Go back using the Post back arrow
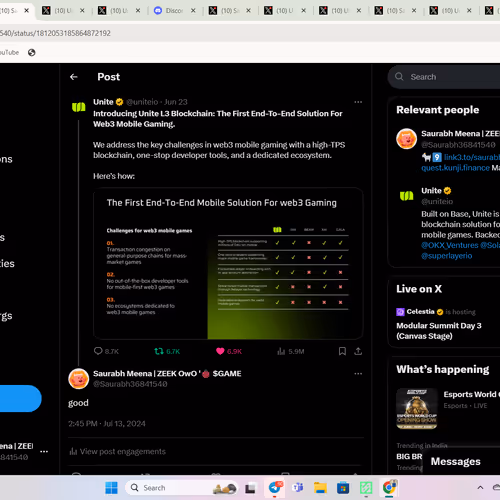Viewport: 500px width, 500px height. (x=74, y=77)
